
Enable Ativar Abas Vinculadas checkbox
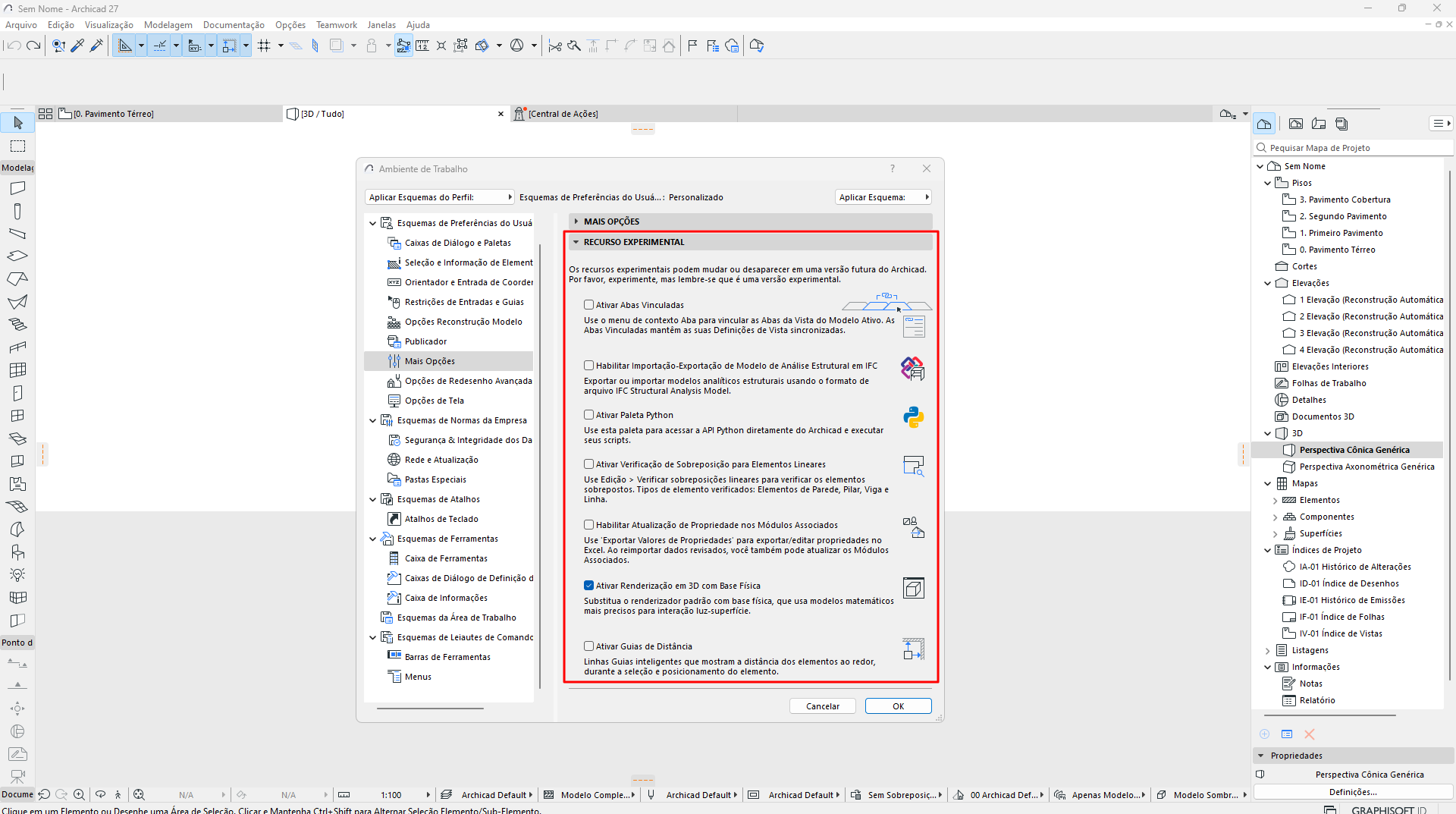(588, 305)
